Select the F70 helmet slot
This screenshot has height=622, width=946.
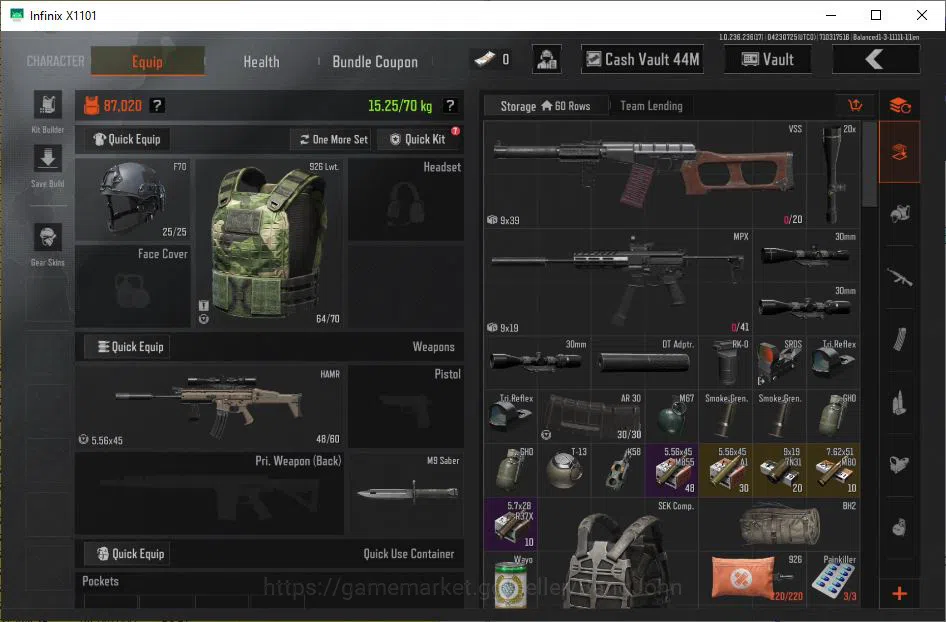[133, 200]
